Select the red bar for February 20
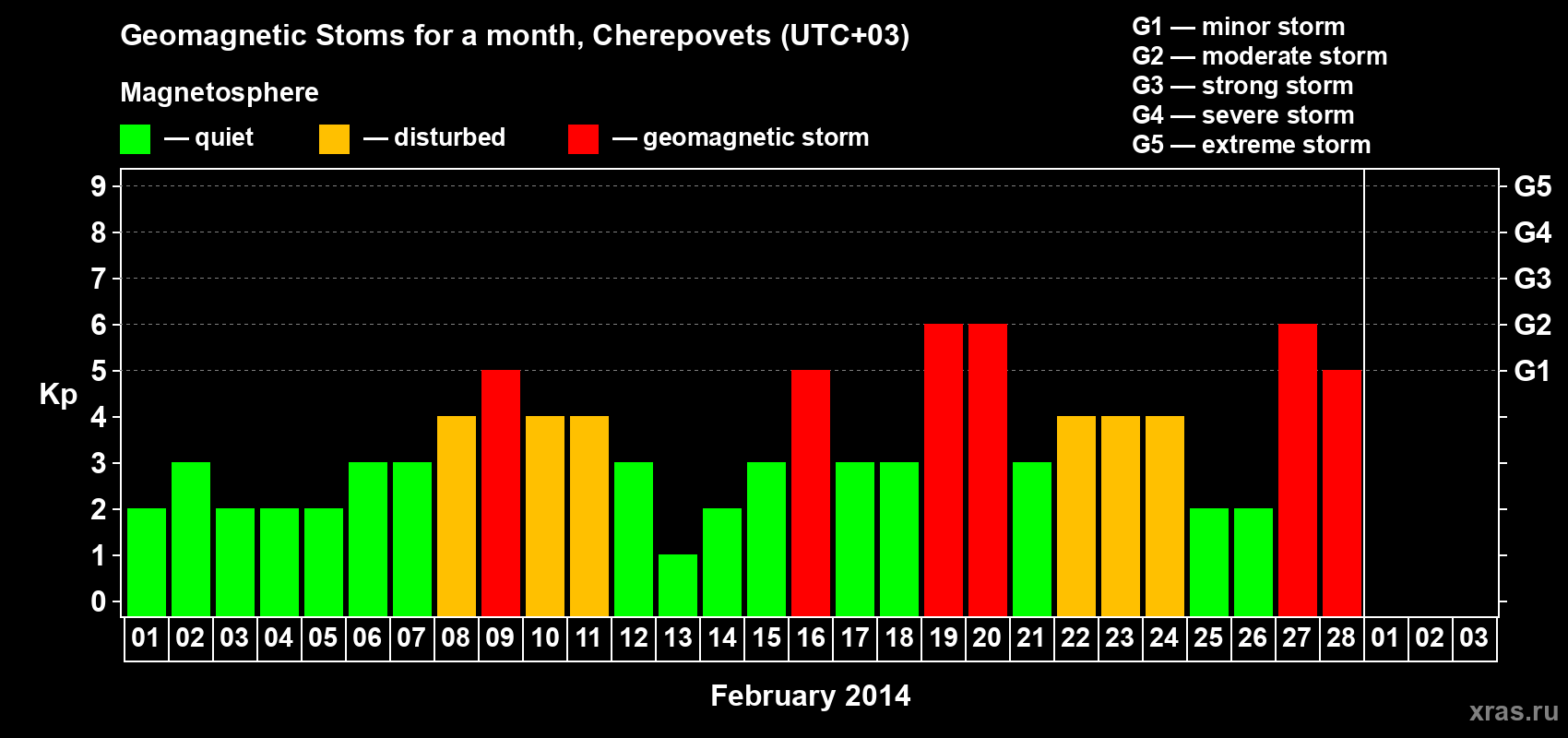The width and height of the screenshot is (1568, 738). coord(988,470)
